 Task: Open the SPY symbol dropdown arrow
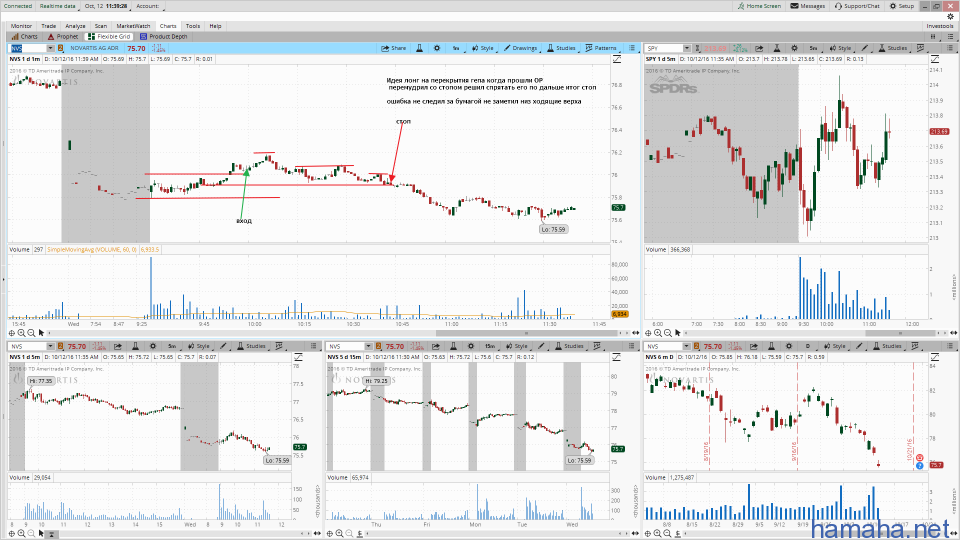coord(687,48)
